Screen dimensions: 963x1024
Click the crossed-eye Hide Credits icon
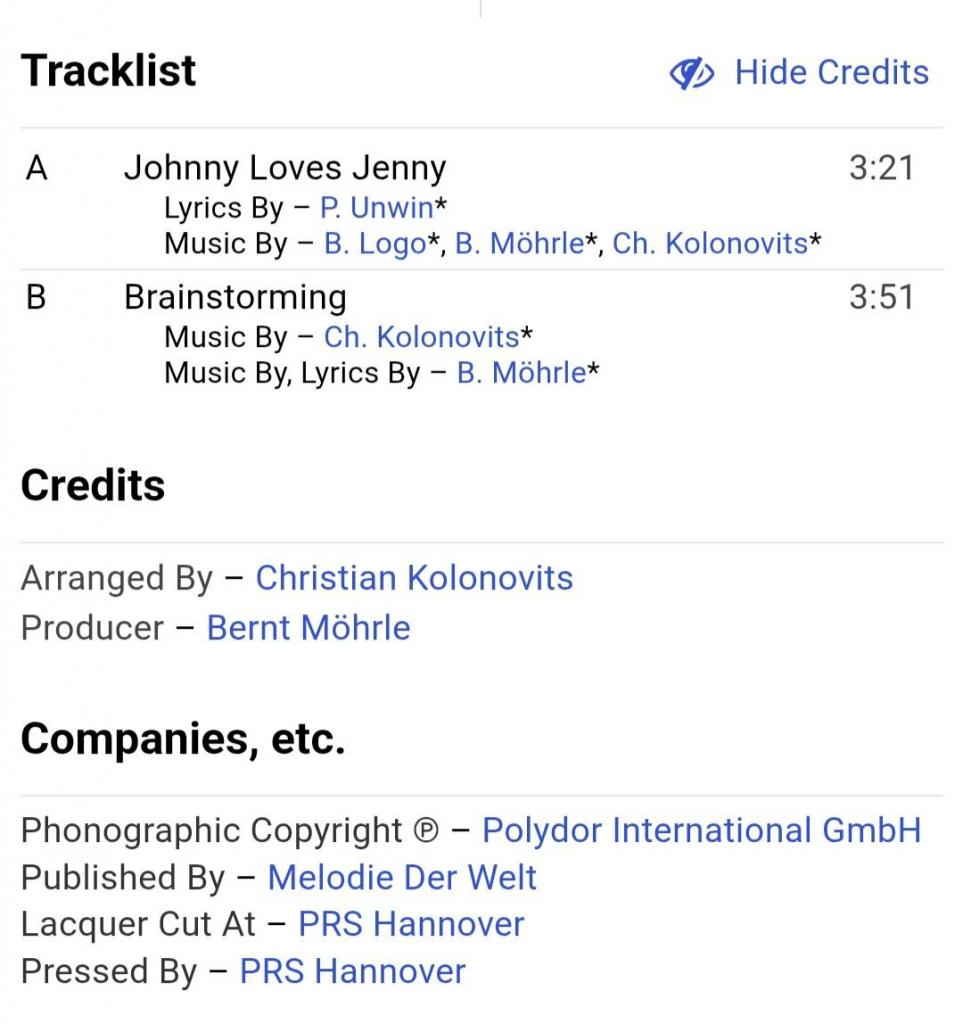coord(691,73)
